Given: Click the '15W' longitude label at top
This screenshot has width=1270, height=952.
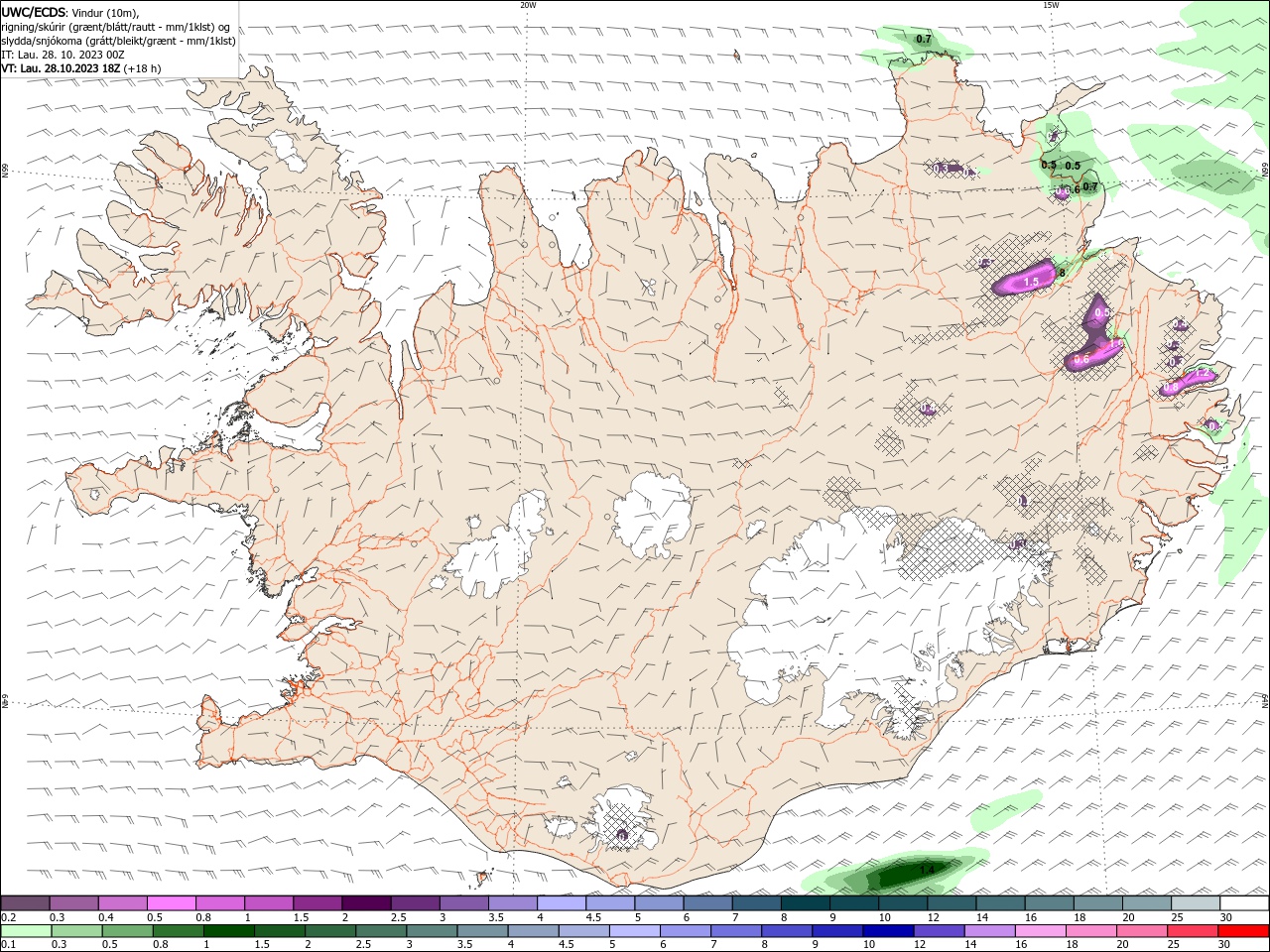Looking at the screenshot, I should (1051, 5).
